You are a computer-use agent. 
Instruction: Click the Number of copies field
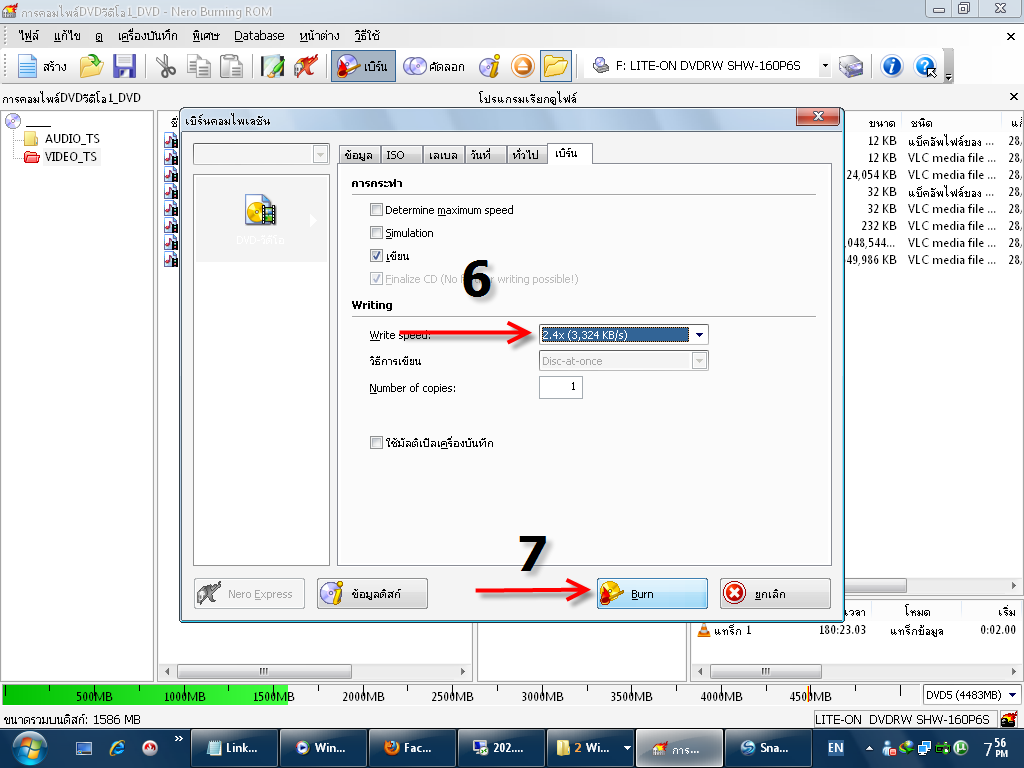click(560, 387)
